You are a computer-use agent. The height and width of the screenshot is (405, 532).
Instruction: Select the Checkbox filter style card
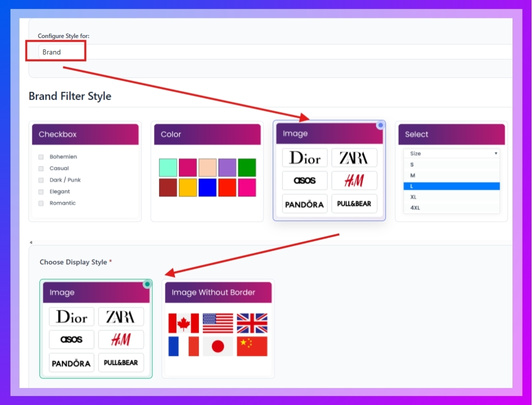point(85,171)
